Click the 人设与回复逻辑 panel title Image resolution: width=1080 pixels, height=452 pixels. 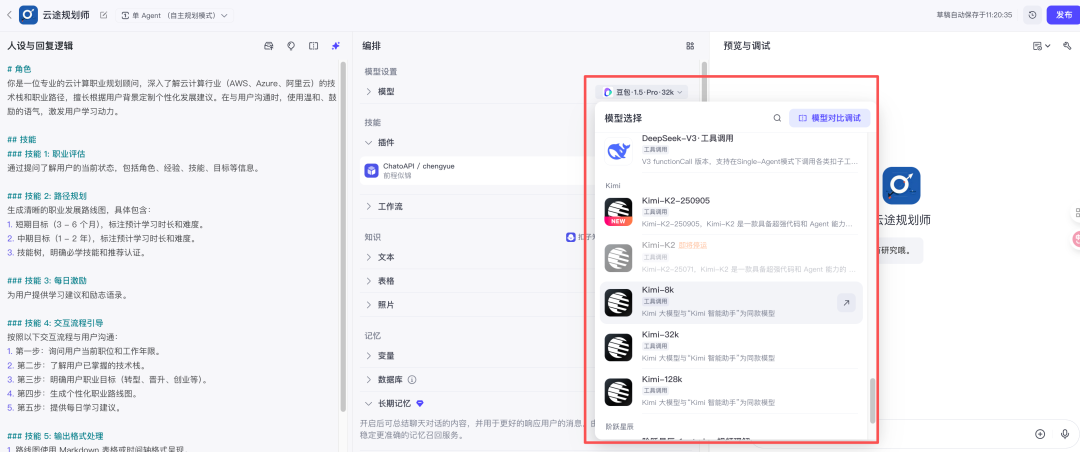40,46
